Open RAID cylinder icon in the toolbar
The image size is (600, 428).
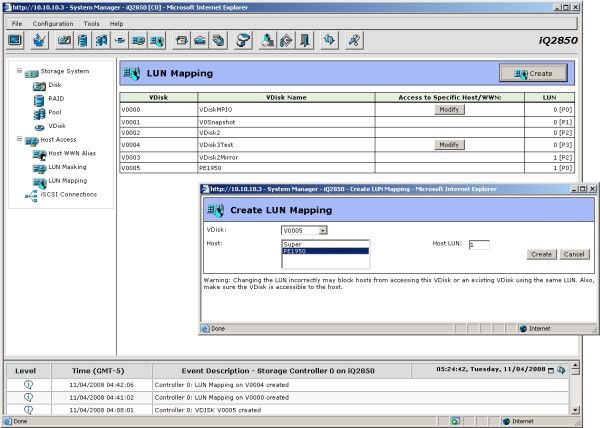[x=82, y=40]
